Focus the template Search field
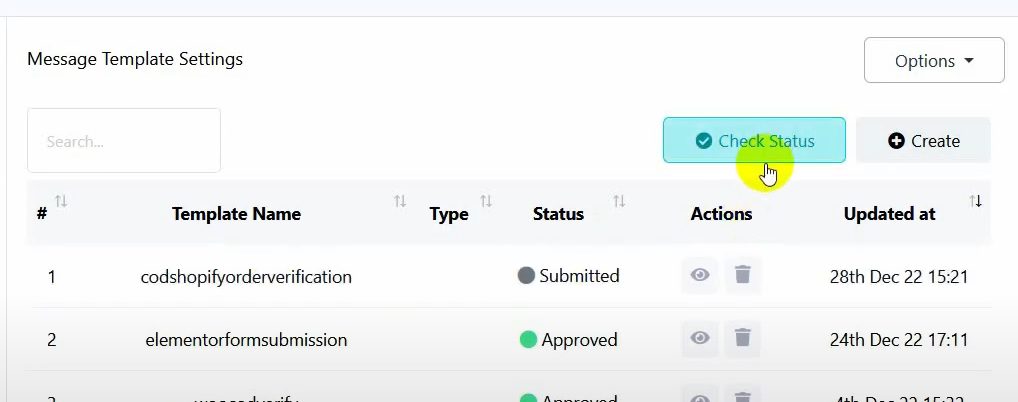The height and width of the screenshot is (402, 1018). coord(124,141)
